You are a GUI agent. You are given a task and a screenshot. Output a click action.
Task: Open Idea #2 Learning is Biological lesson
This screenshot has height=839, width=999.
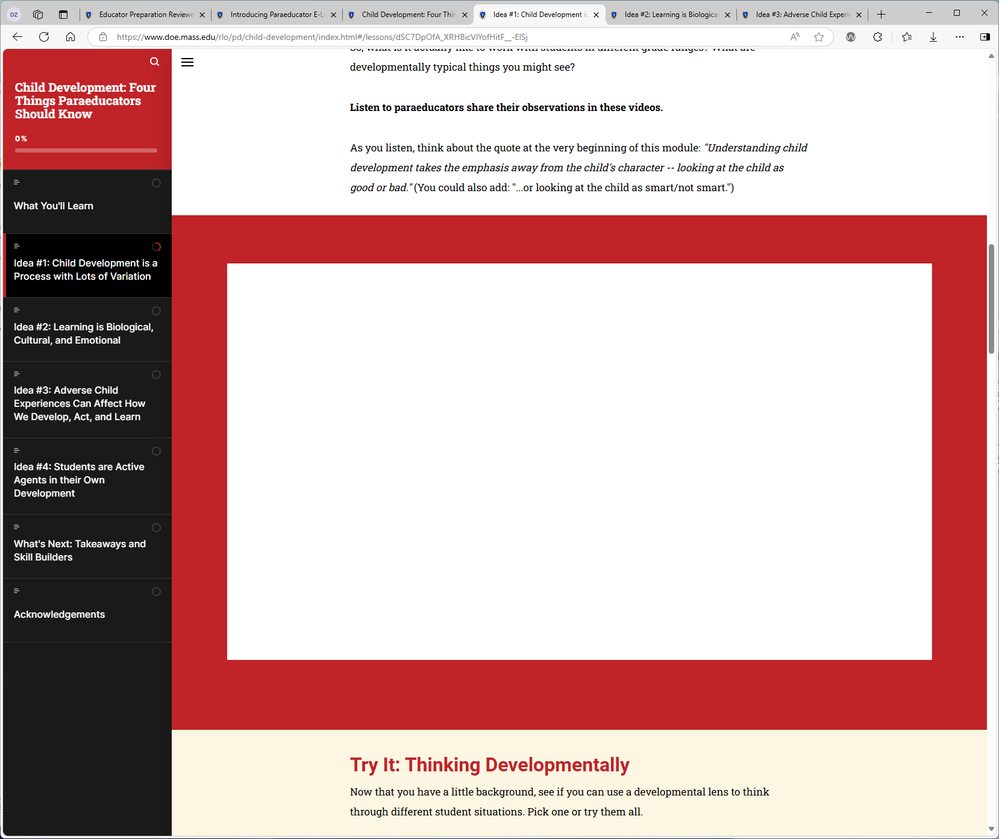[87, 329]
